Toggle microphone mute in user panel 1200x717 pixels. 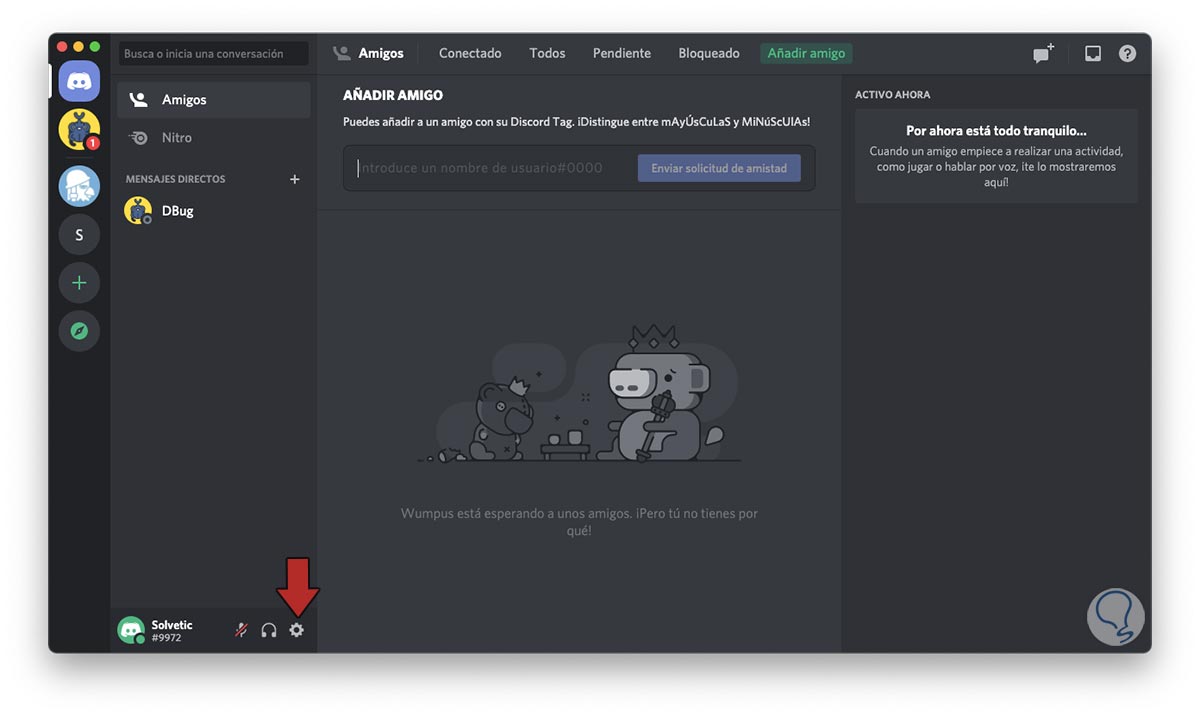pos(241,630)
